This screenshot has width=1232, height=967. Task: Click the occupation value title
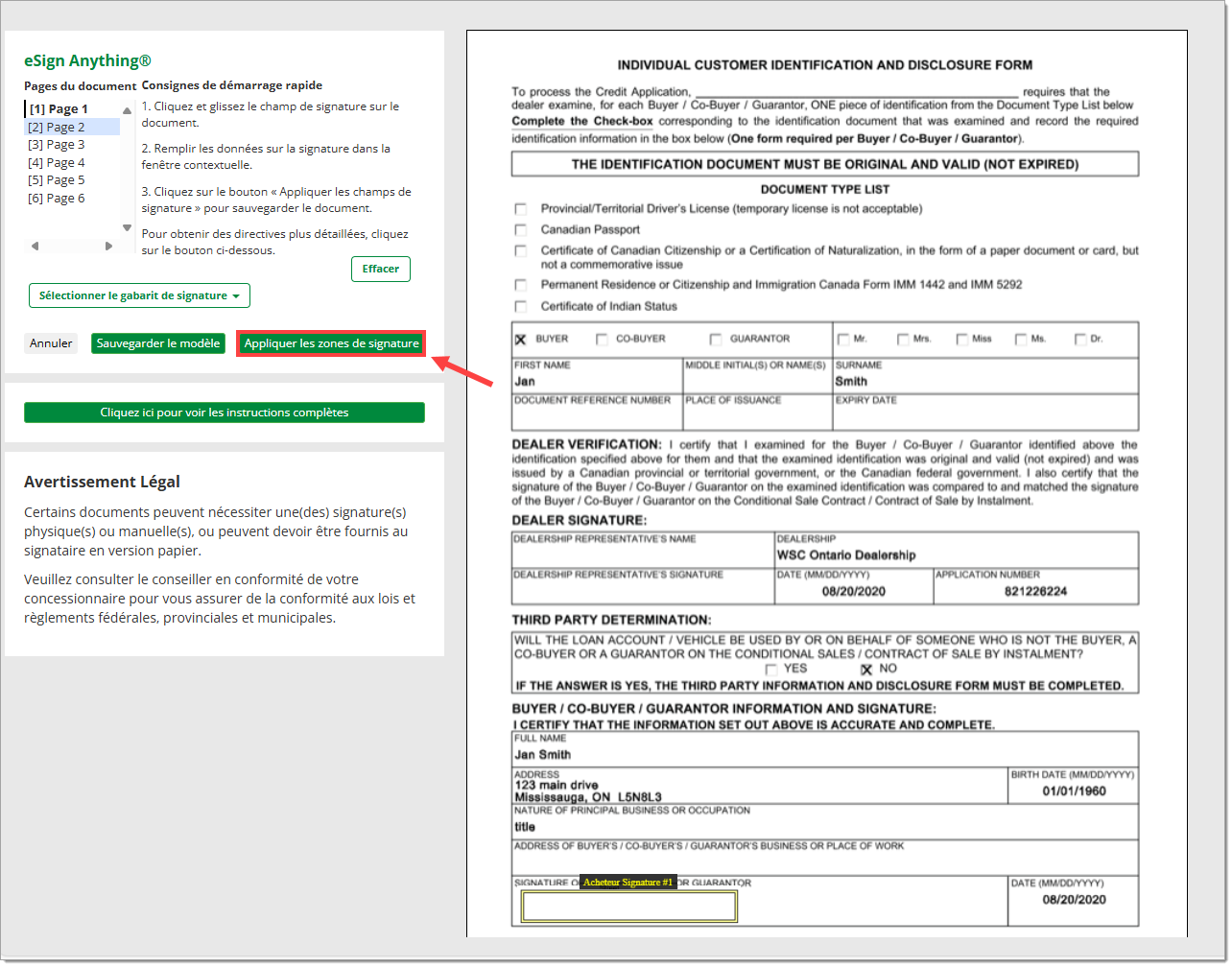point(525,827)
